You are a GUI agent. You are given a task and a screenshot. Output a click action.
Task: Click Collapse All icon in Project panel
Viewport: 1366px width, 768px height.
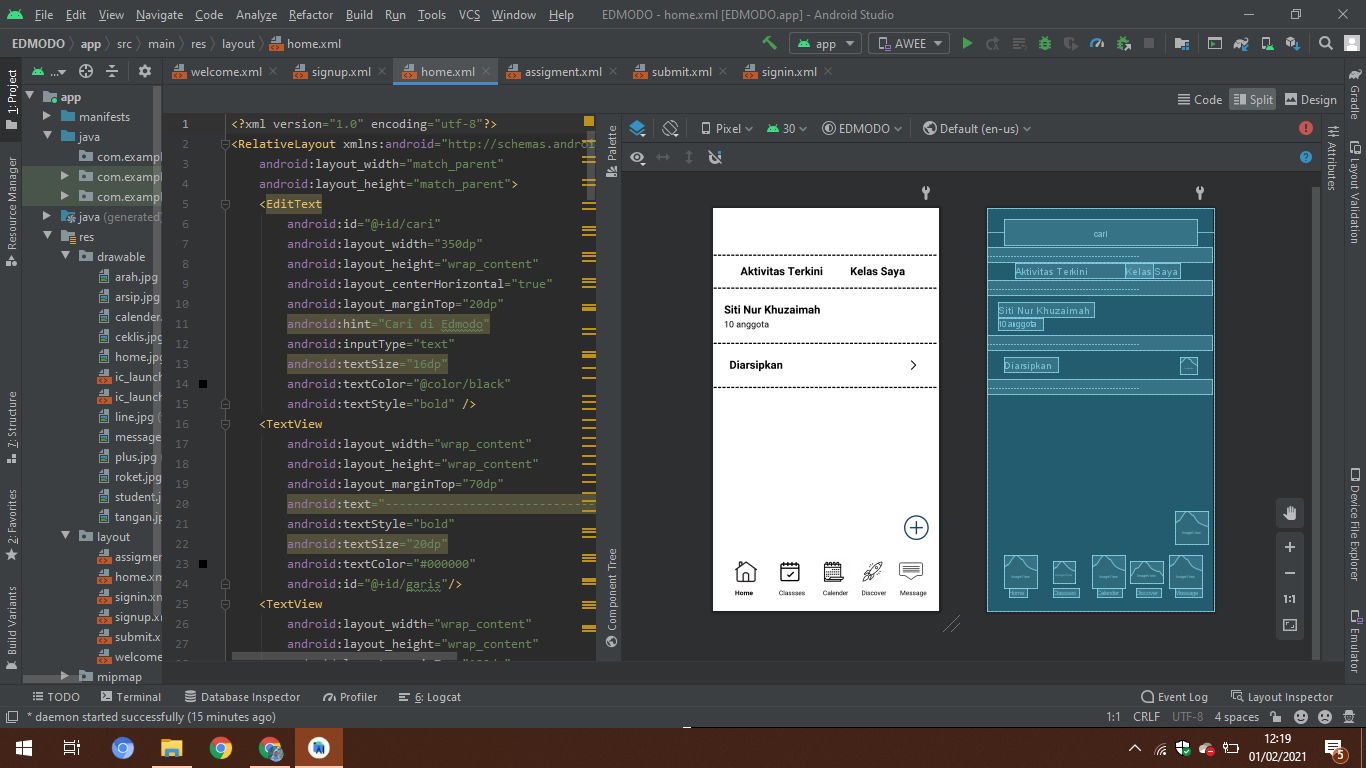coord(112,71)
